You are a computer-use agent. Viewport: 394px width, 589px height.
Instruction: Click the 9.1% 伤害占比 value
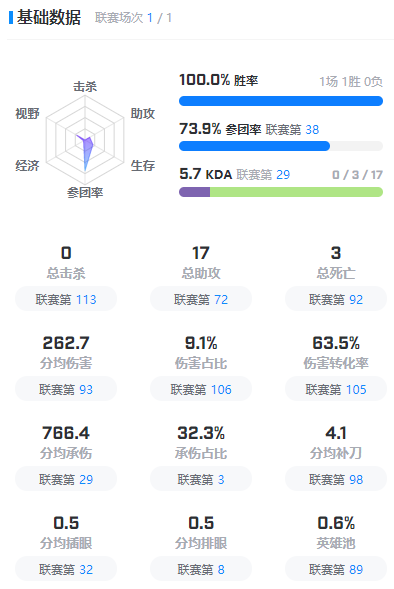pyautogui.click(x=201, y=343)
